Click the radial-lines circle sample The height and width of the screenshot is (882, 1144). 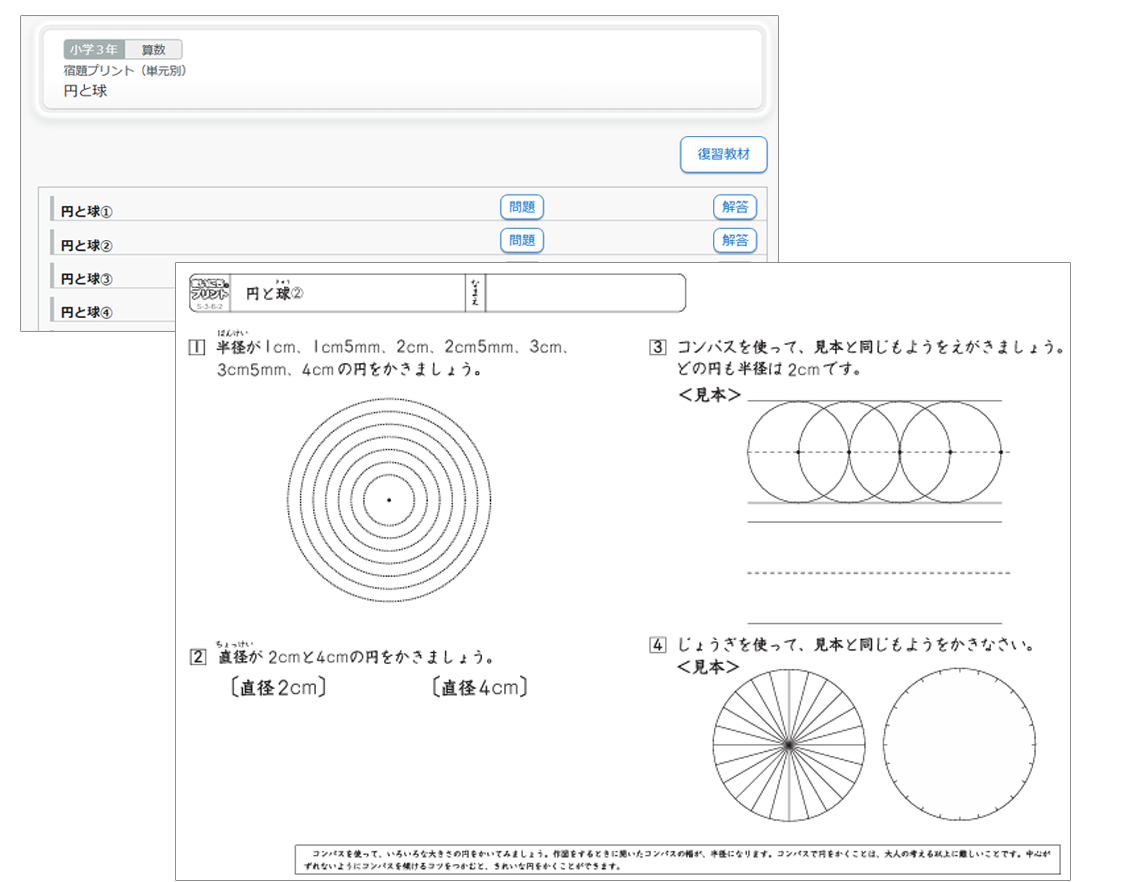(x=789, y=745)
